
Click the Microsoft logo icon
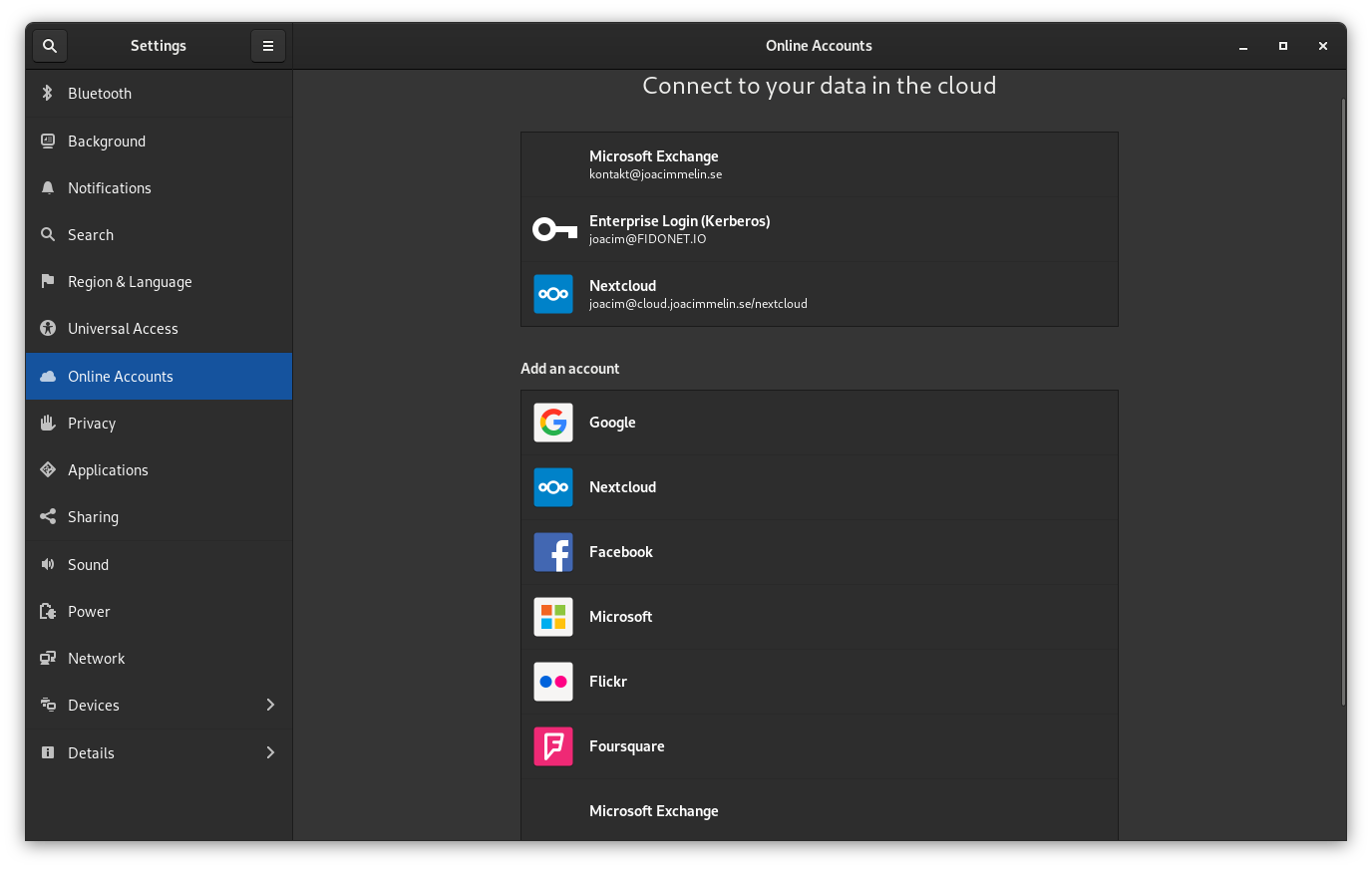click(x=553, y=617)
